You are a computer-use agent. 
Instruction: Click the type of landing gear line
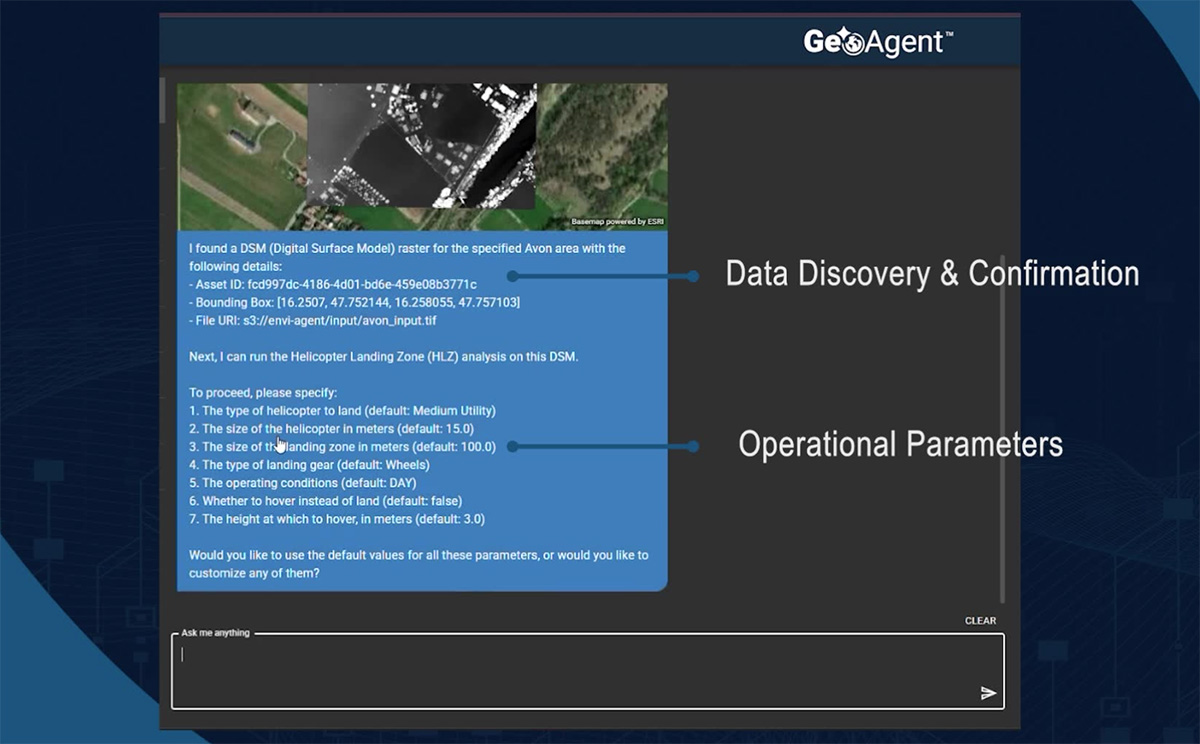click(309, 465)
